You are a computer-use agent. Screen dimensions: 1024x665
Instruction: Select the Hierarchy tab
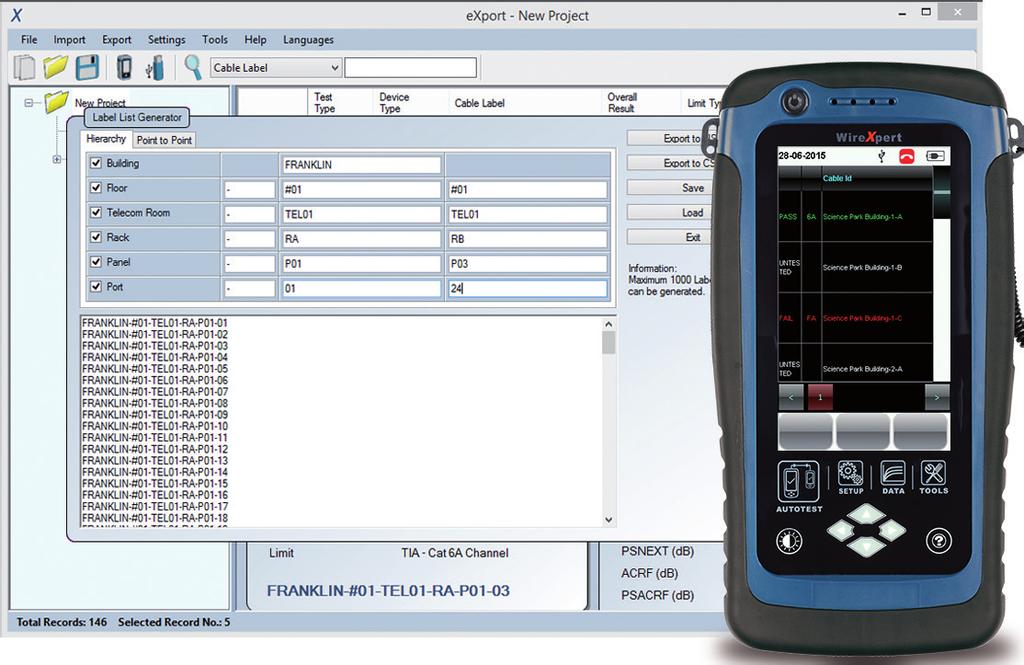106,139
